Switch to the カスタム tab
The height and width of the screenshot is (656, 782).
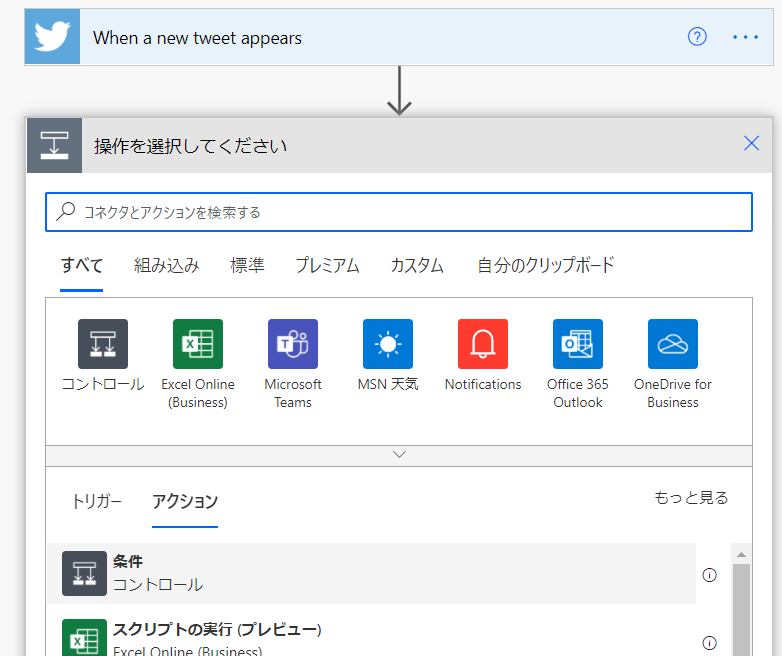(417, 265)
